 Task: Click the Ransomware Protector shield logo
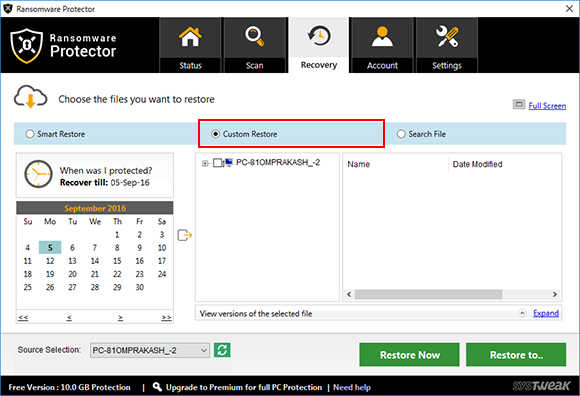point(27,46)
